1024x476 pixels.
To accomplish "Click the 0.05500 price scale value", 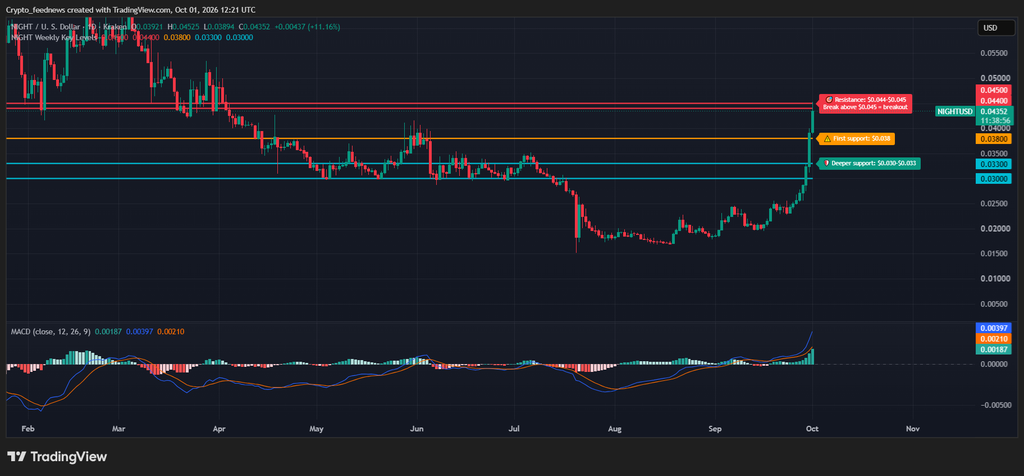I will tap(994, 52).
